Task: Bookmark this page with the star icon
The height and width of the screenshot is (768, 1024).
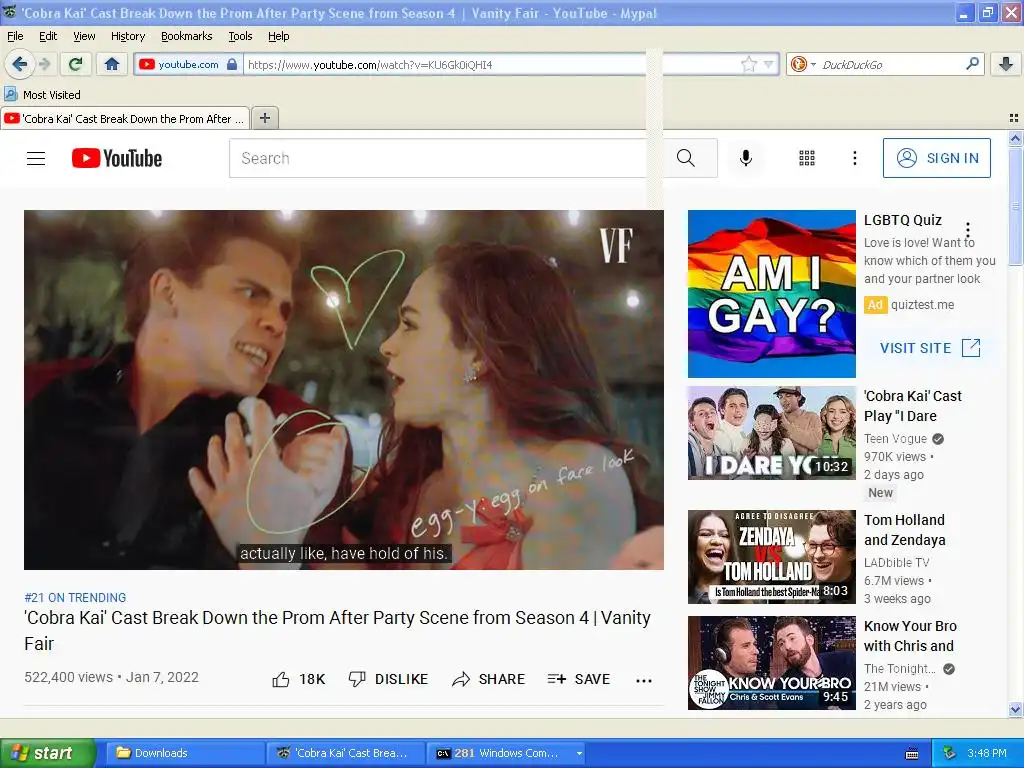Action: (748, 65)
